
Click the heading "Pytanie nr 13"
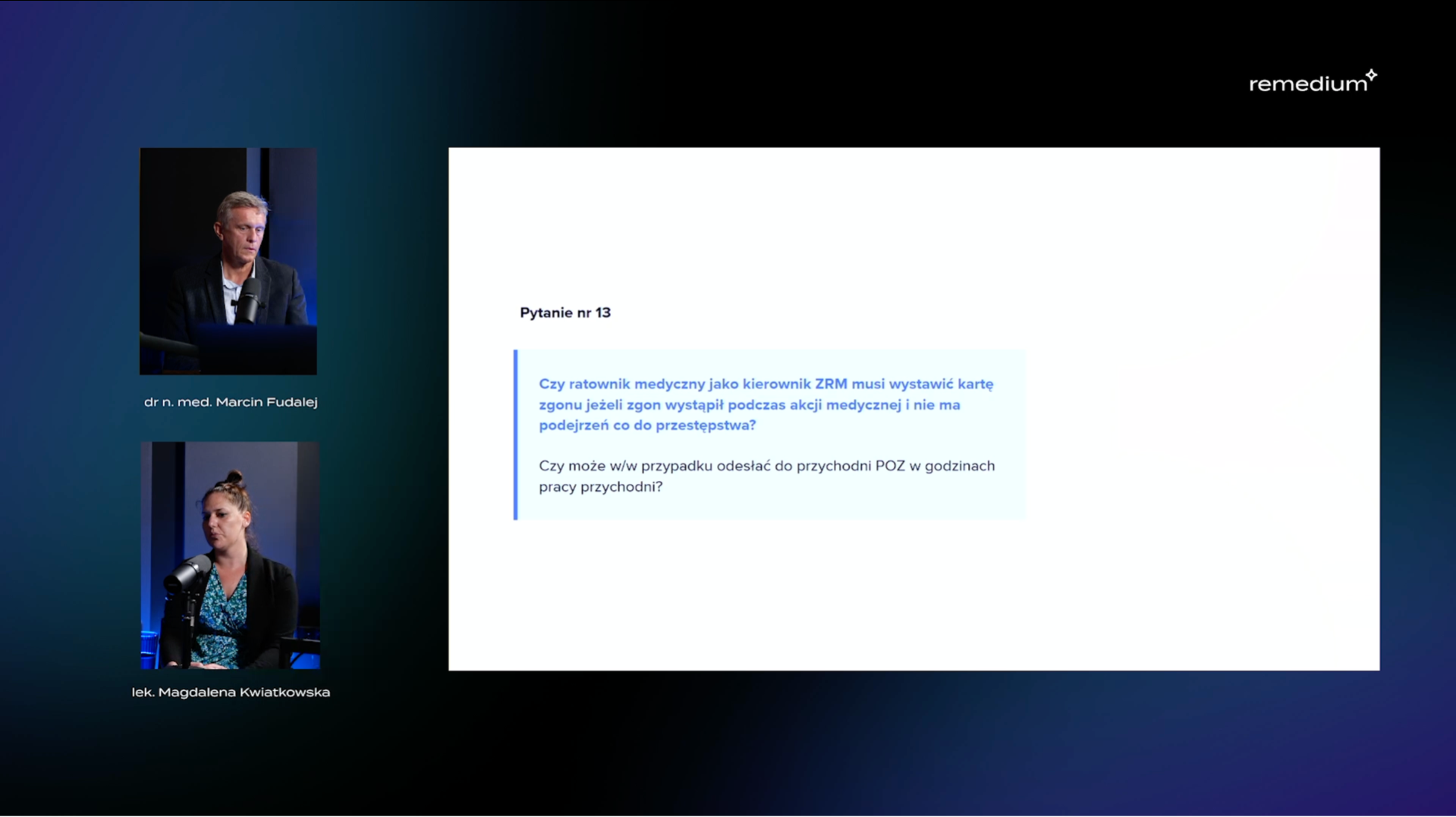(x=565, y=313)
